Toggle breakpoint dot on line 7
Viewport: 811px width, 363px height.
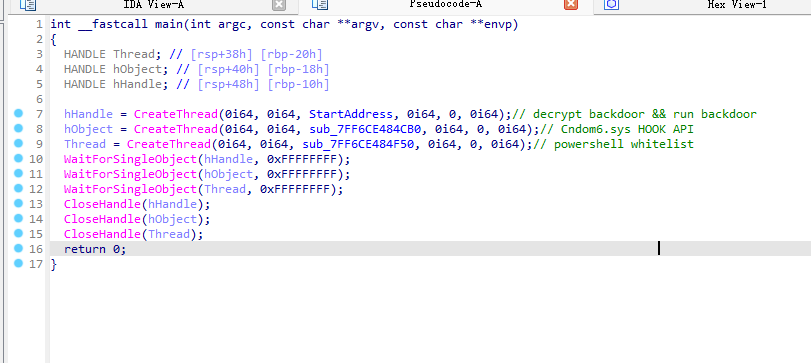tap(19, 113)
